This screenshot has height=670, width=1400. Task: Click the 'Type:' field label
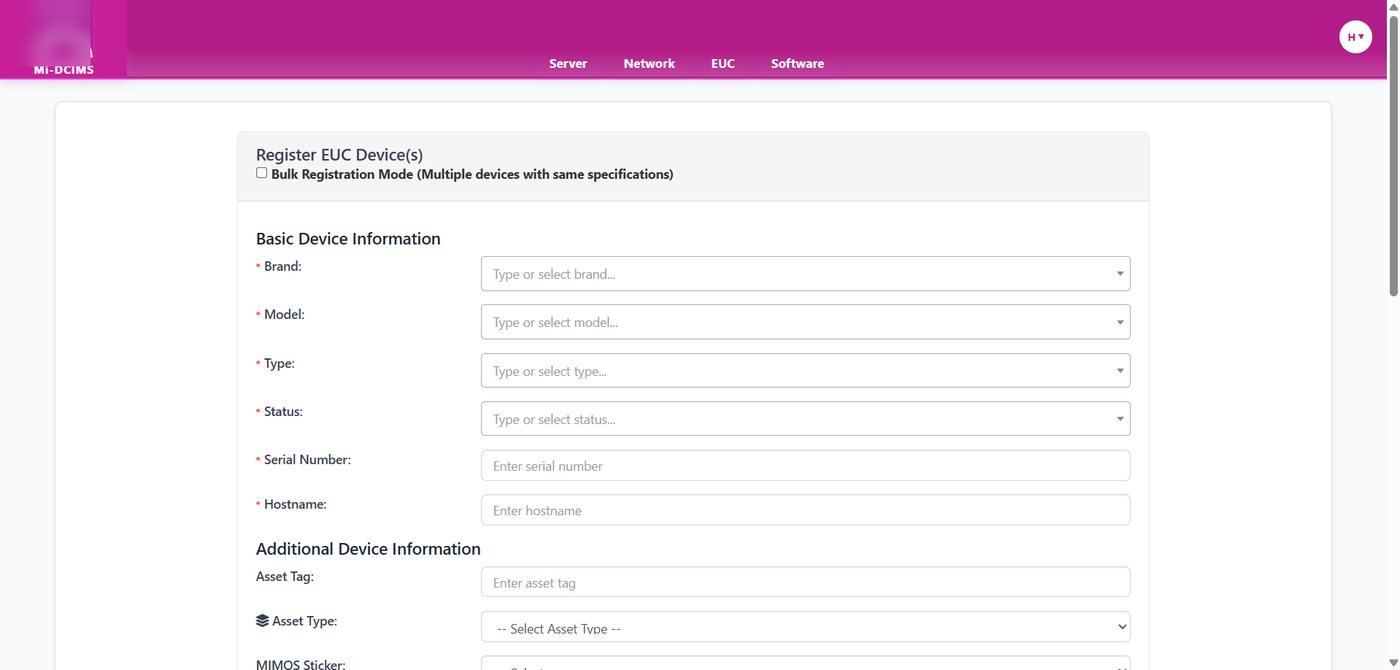(279, 364)
